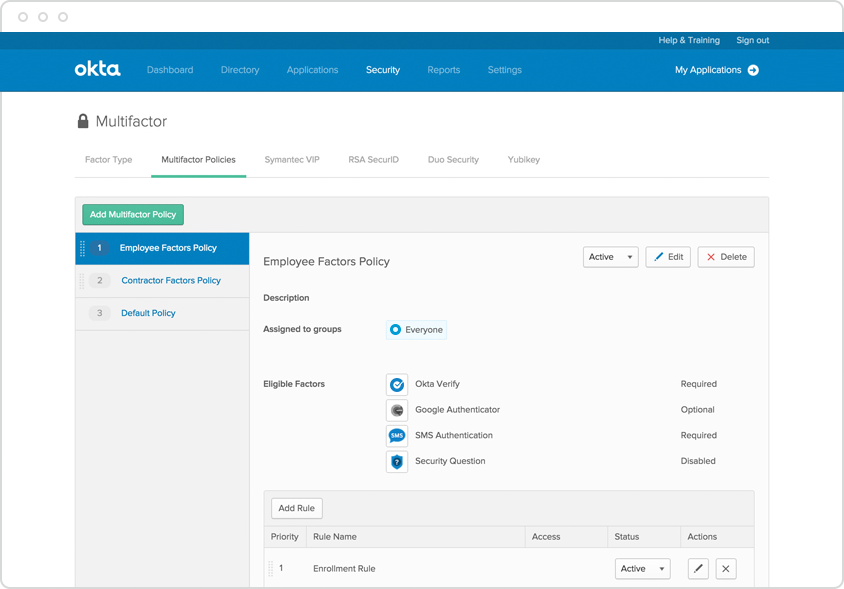844x589 pixels.
Task: Click the pencil icon on Enrollment Rule
Action: point(697,568)
